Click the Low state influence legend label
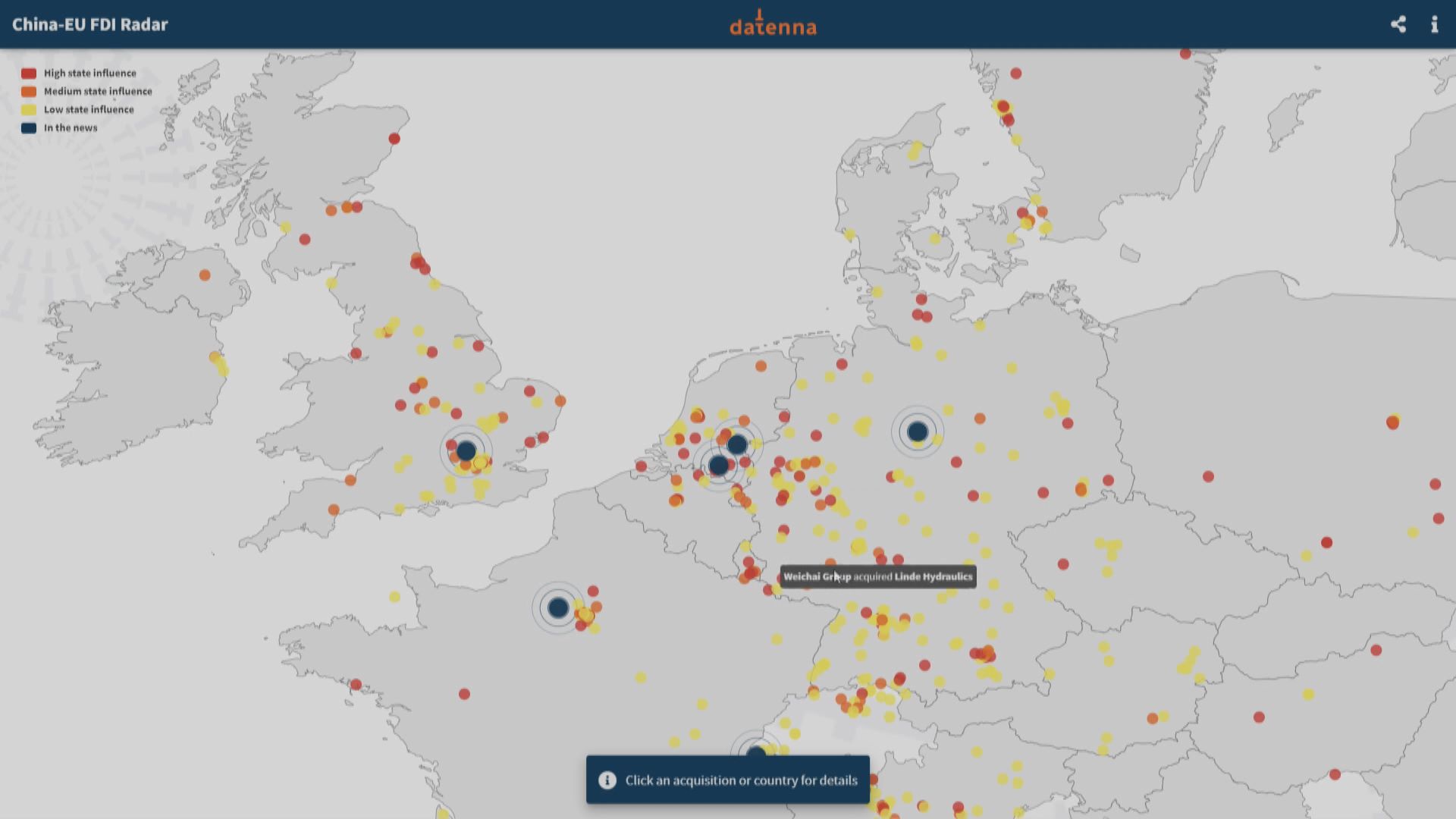 pos(89,110)
